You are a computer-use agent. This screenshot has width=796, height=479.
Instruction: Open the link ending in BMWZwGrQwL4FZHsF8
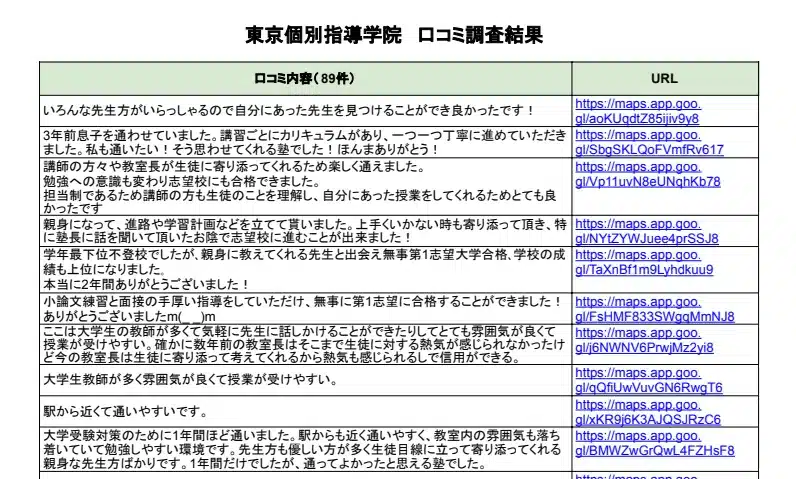coord(655,443)
